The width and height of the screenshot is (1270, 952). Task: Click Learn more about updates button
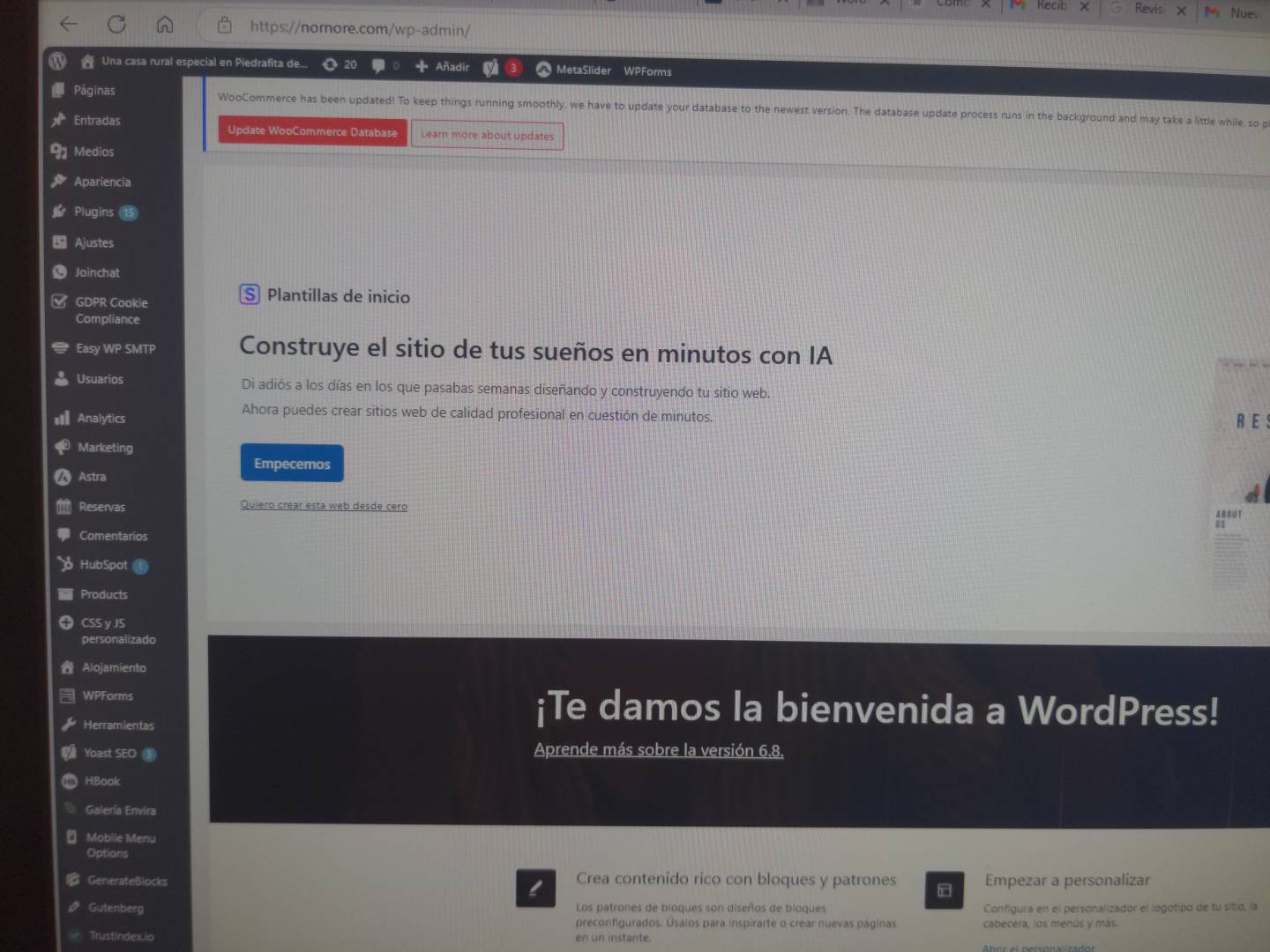[x=487, y=135]
